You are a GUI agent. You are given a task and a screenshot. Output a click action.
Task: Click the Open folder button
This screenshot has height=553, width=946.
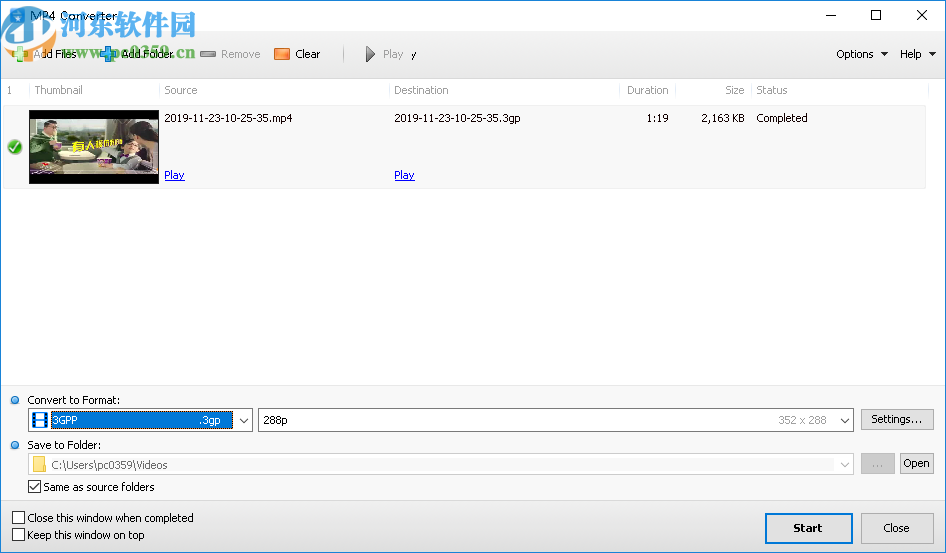[x=916, y=464]
